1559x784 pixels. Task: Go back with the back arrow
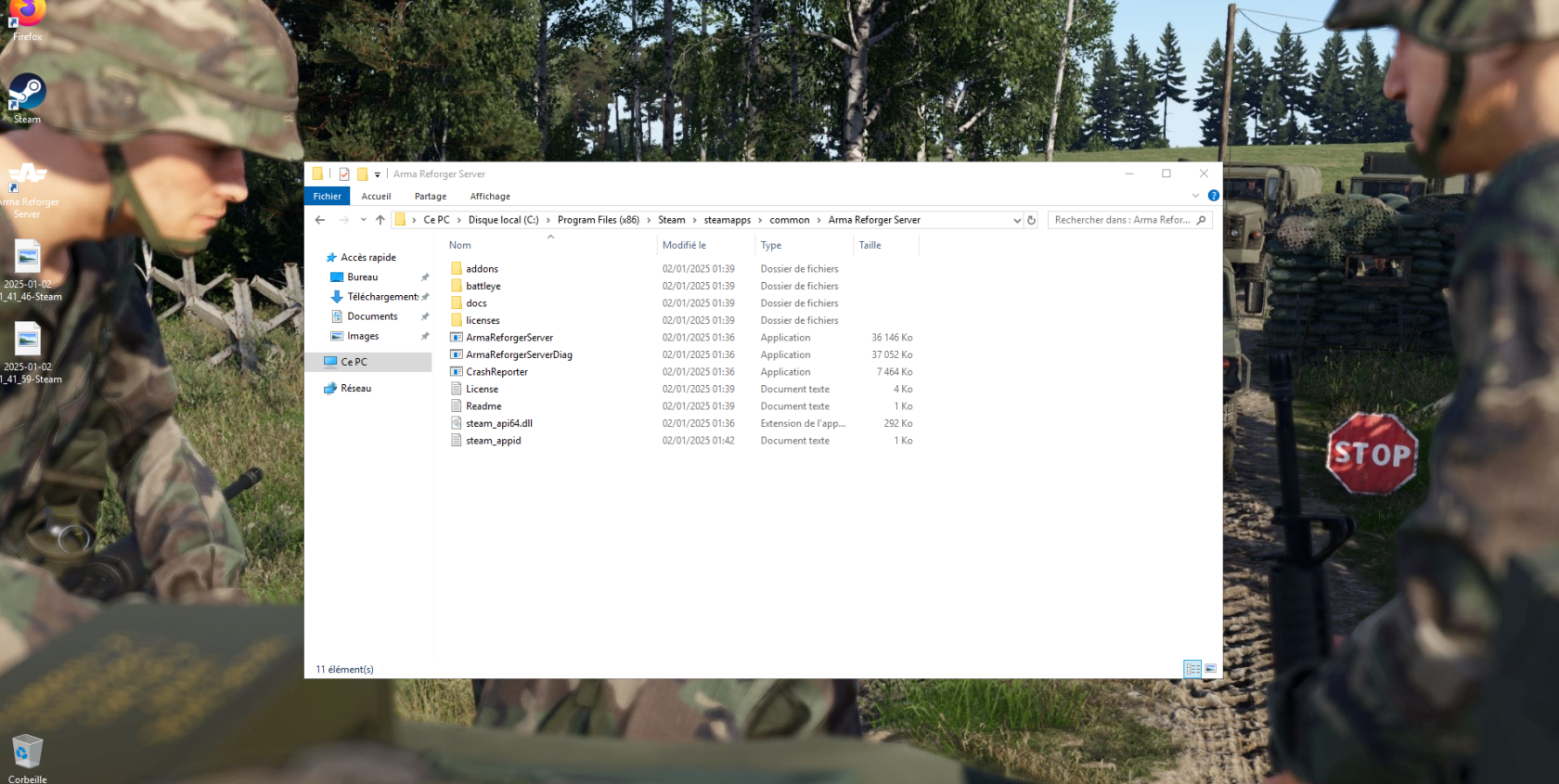(x=320, y=220)
